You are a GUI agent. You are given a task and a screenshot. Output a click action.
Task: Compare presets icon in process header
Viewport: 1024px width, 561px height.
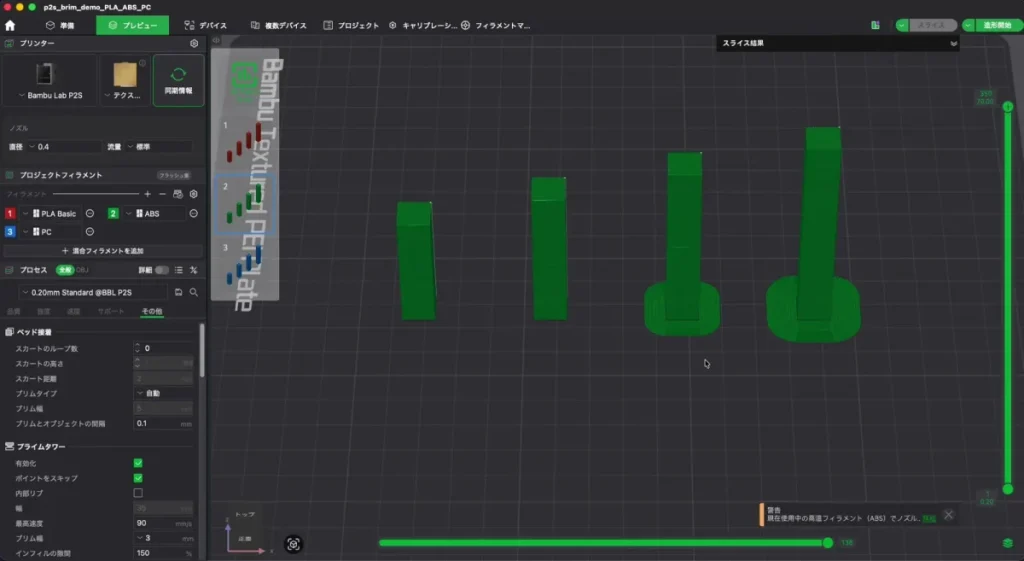coord(193,270)
